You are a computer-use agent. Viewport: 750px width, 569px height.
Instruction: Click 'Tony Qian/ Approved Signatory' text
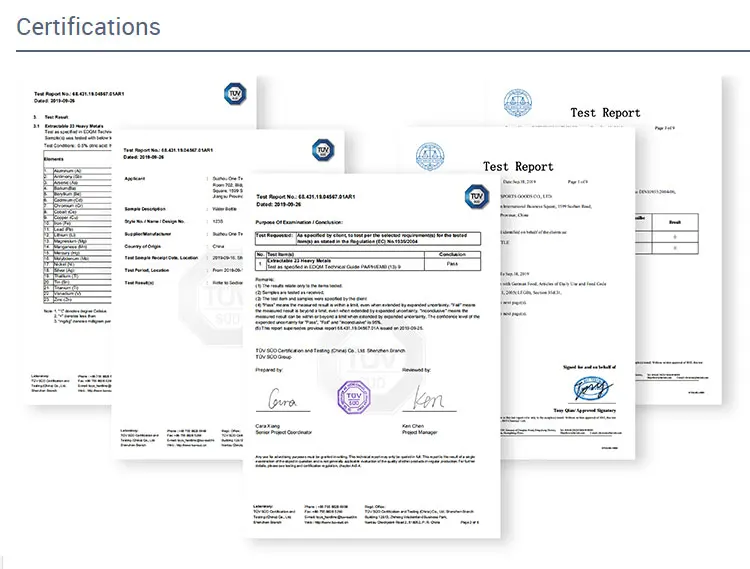pos(585,410)
